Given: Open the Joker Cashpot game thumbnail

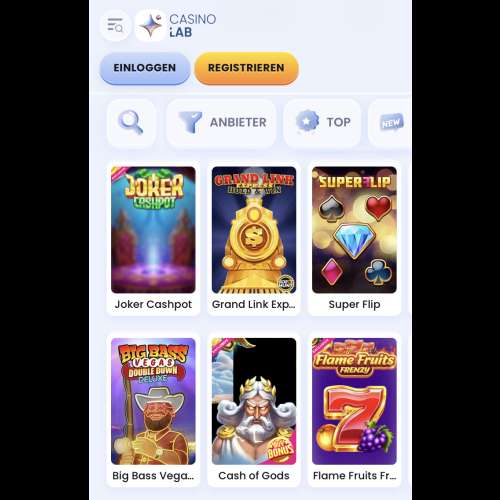Looking at the screenshot, I should pos(153,230).
